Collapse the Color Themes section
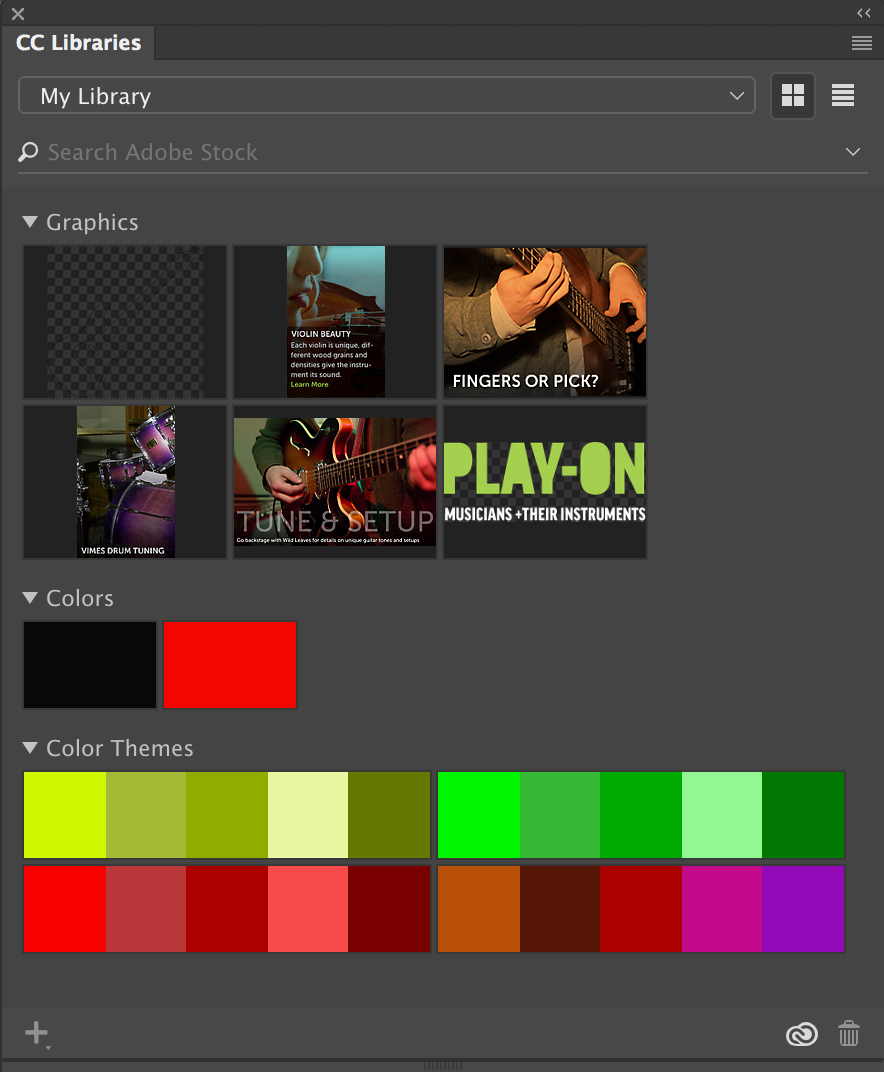 tap(29, 748)
